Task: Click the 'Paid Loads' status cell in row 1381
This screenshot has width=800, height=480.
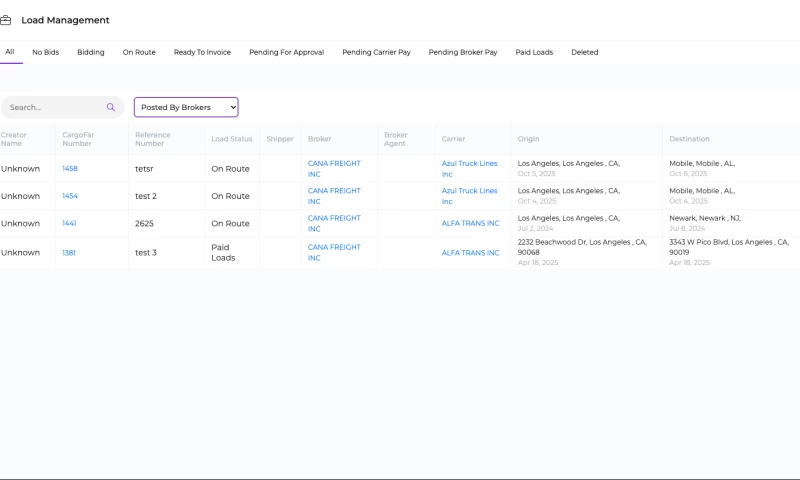Action: tap(223, 252)
